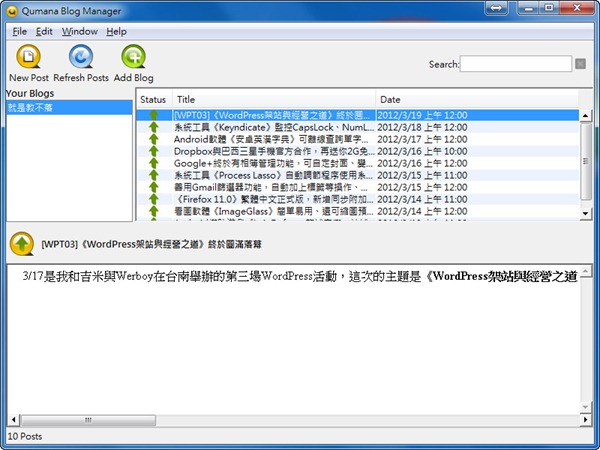Screen dimensions: 600x450
Task: Click status arrow of the Firefox 11.0 post
Action: point(154,199)
